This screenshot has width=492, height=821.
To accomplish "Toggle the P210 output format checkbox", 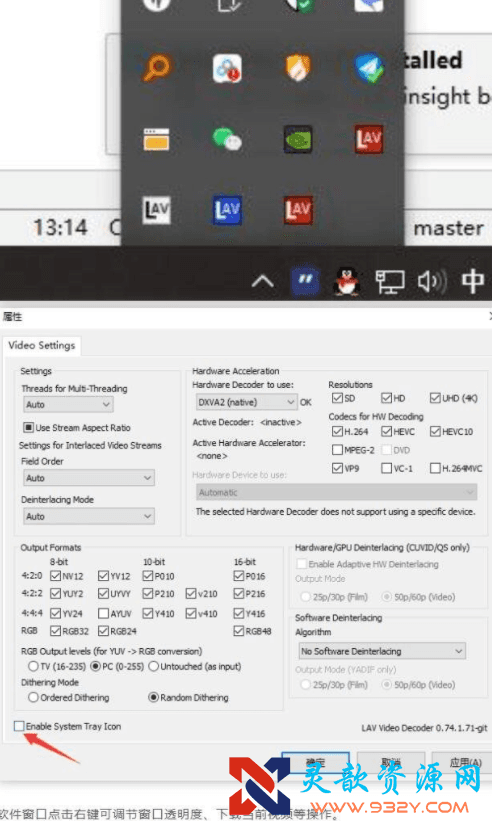I will tap(148, 594).
